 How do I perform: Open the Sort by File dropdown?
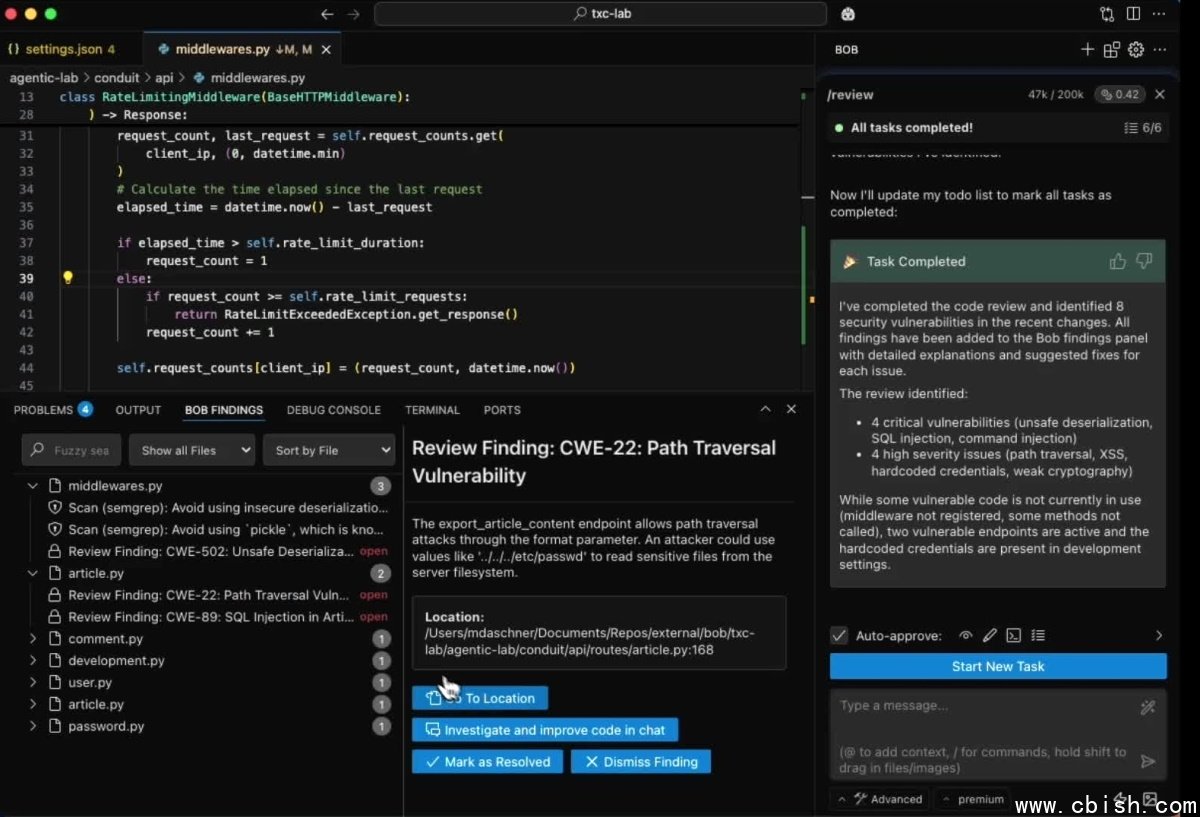(329, 450)
